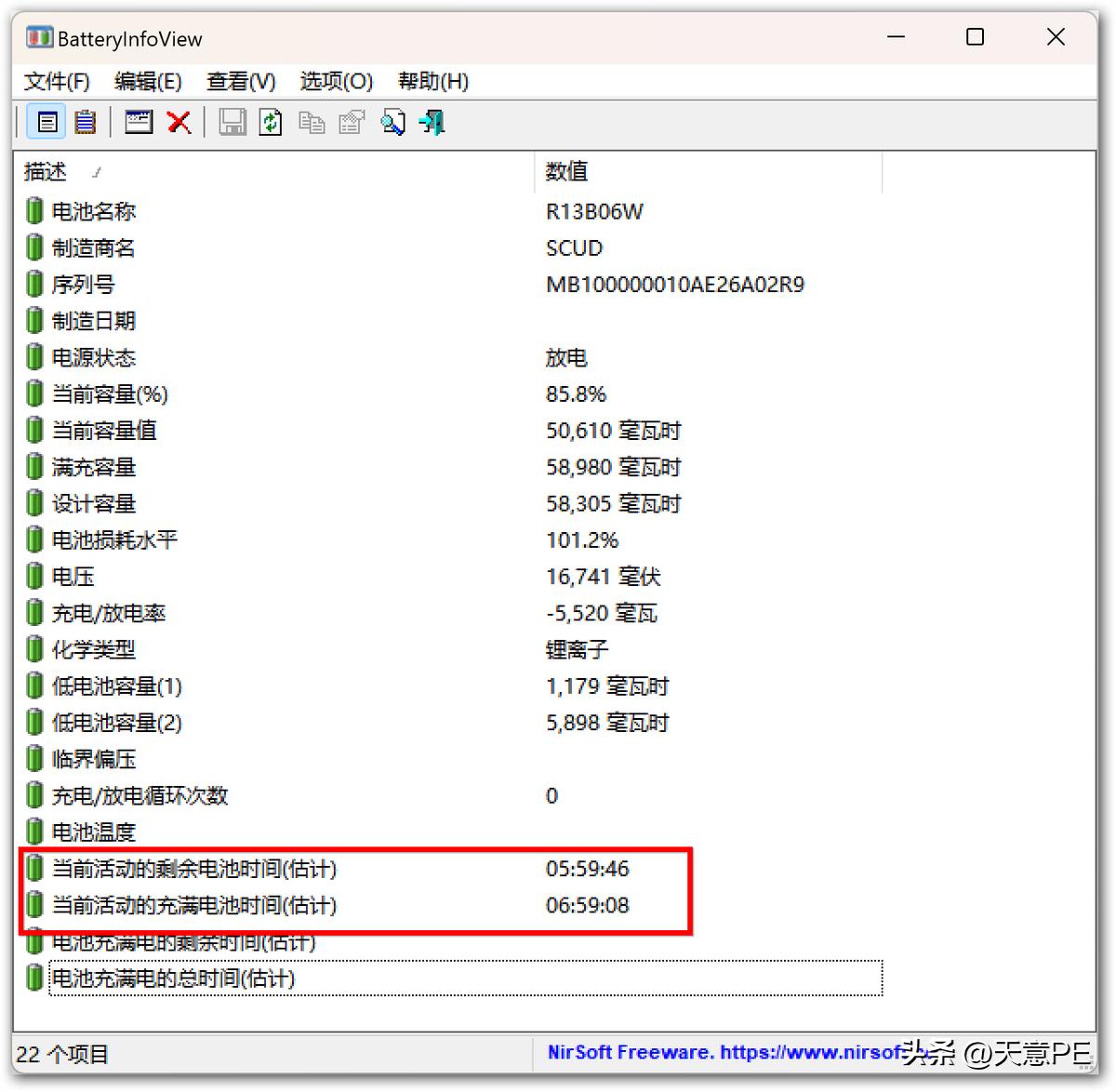Refresh the battery information display
Image resolution: width=1116 pixels, height=1092 pixels.
tap(271, 121)
